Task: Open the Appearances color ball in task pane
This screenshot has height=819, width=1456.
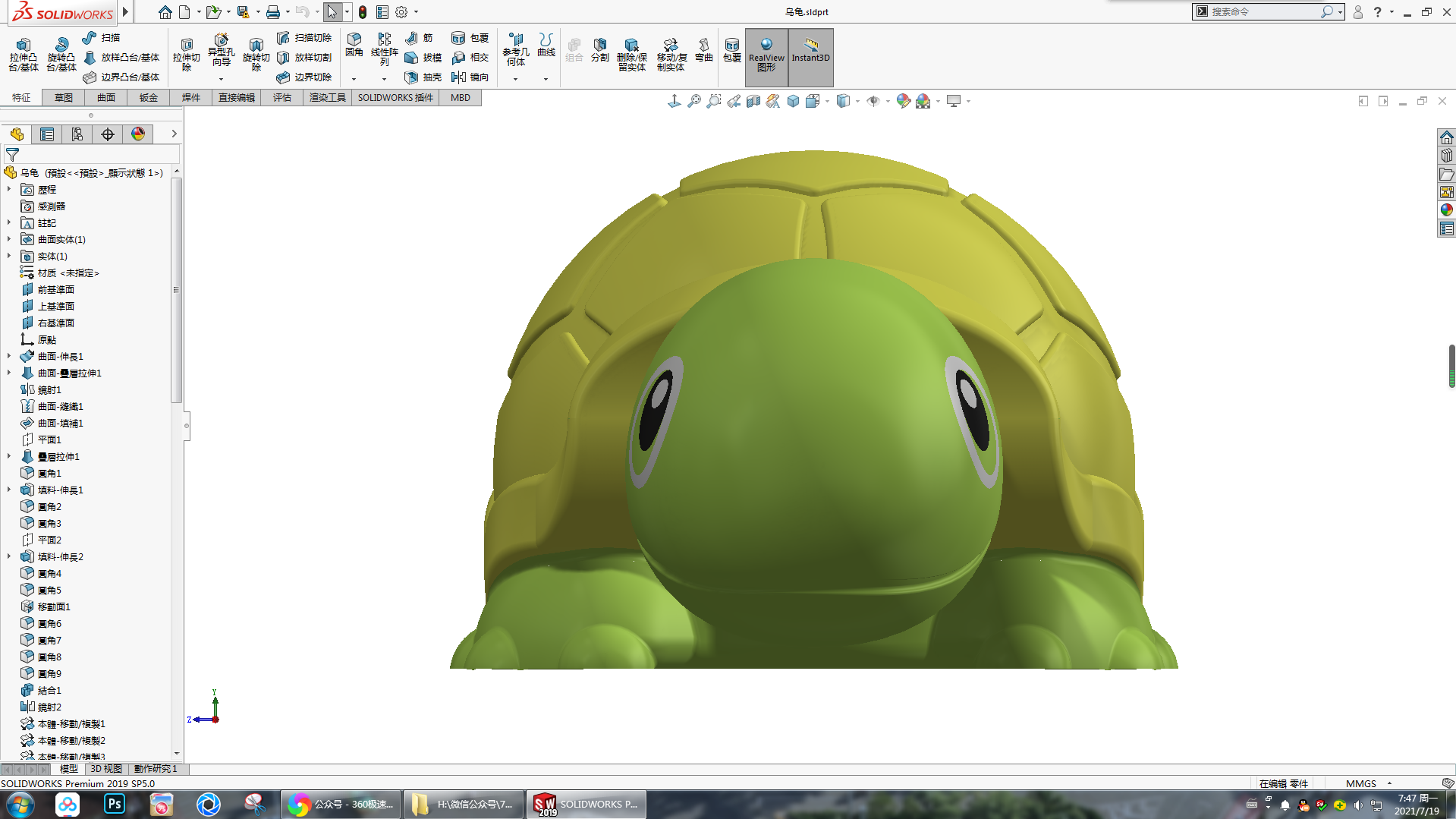Action: [x=1446, y=210]
